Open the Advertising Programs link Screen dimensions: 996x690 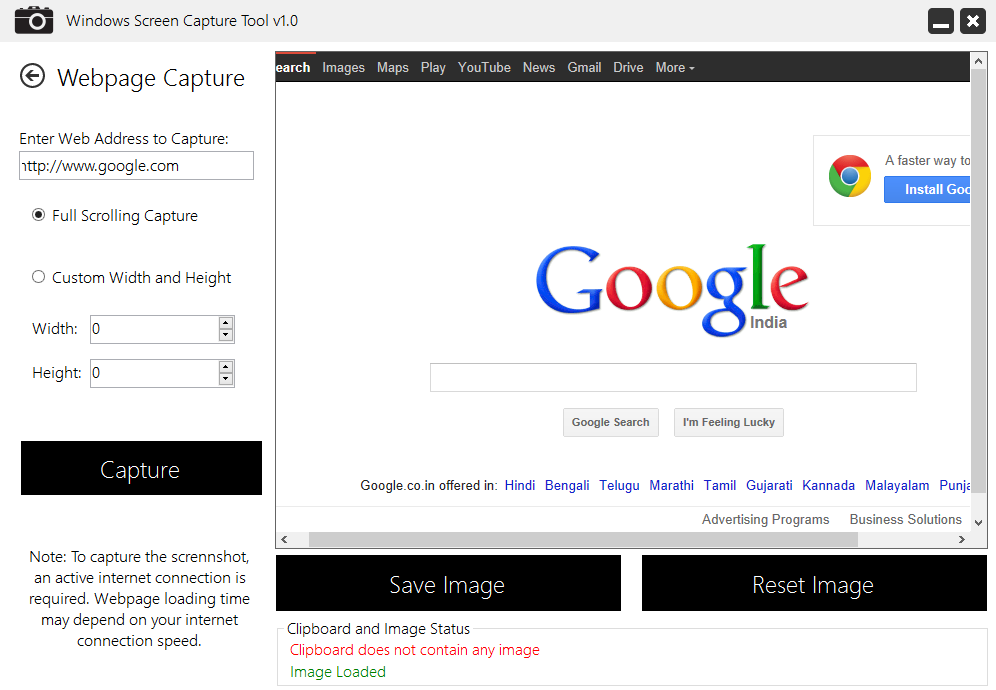tap(765, 519)
